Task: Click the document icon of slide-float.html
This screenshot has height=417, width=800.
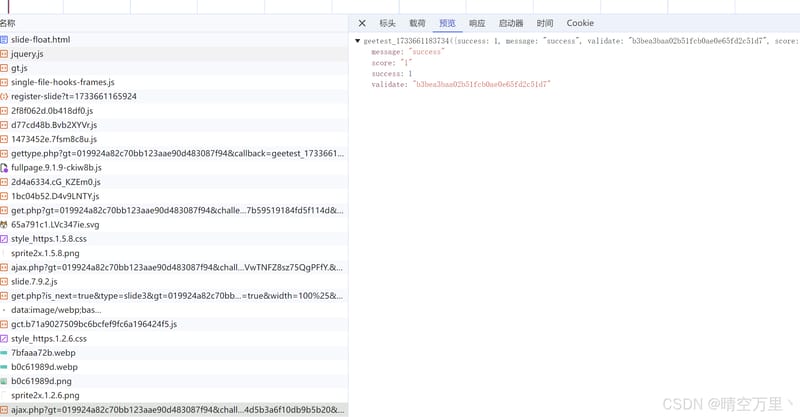Action: [4, 39]
